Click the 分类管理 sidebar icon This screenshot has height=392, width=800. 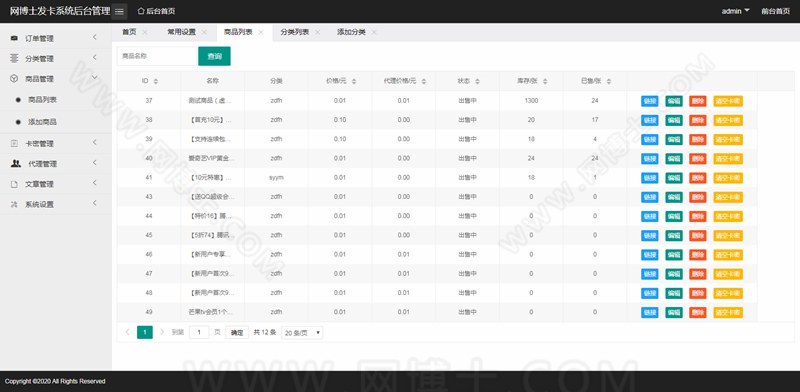pyautogui.click(x=14, y=59)
